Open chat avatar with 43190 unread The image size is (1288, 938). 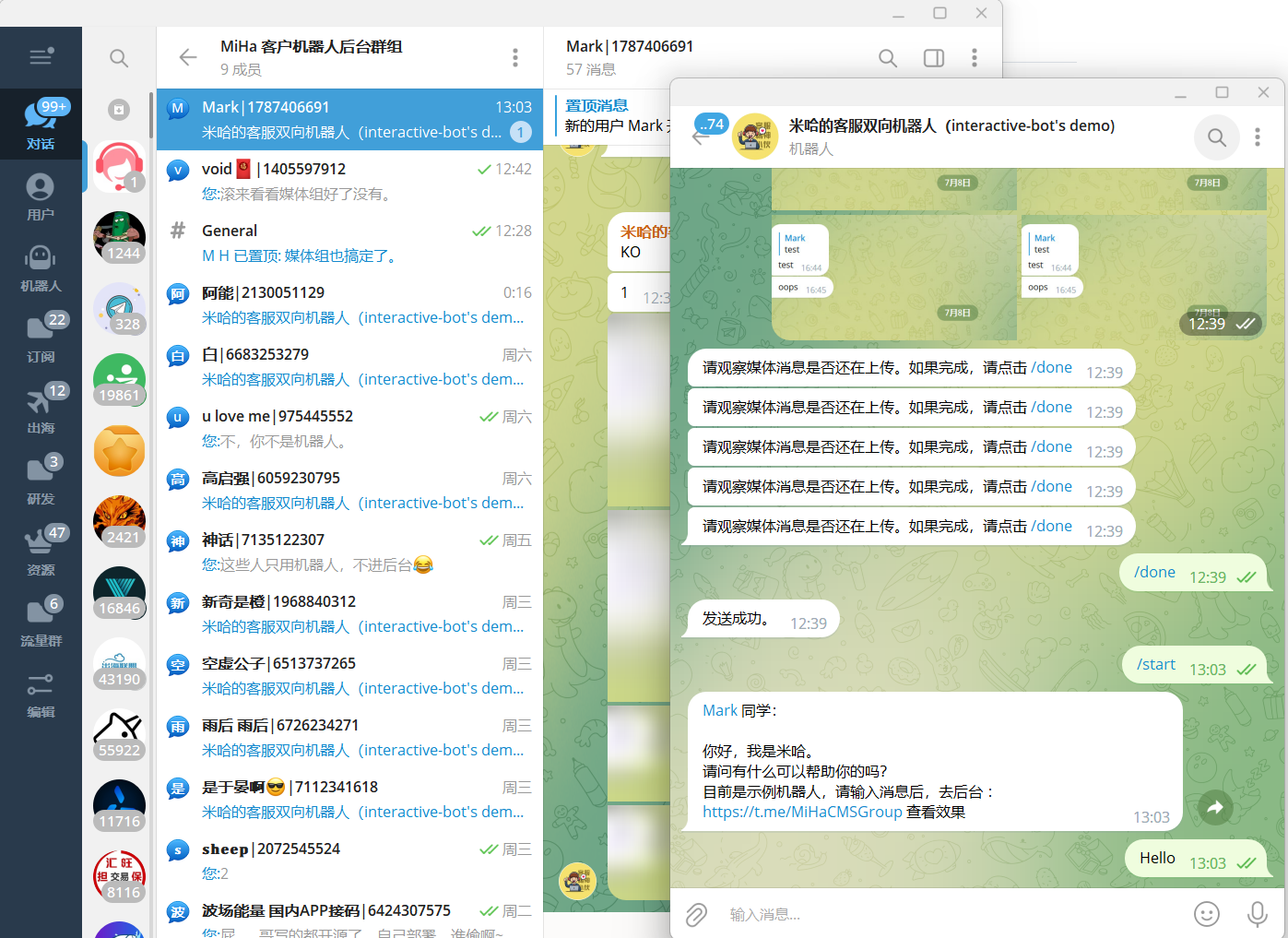coord(119,663)
